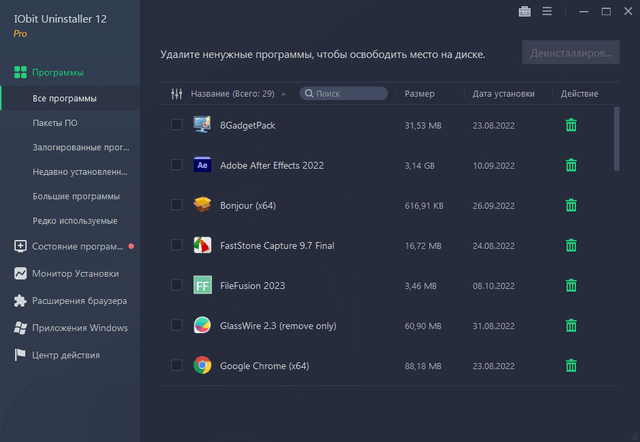
Task: Click the trash icon for 8GadgetPack
Action: 571,125
